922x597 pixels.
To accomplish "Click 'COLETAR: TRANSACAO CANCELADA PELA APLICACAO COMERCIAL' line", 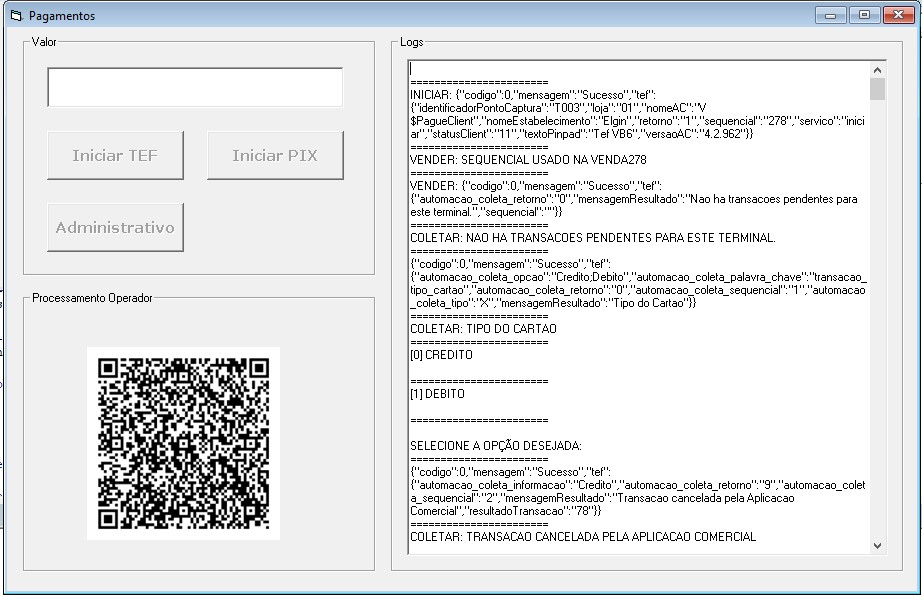I will click(583, 536).
